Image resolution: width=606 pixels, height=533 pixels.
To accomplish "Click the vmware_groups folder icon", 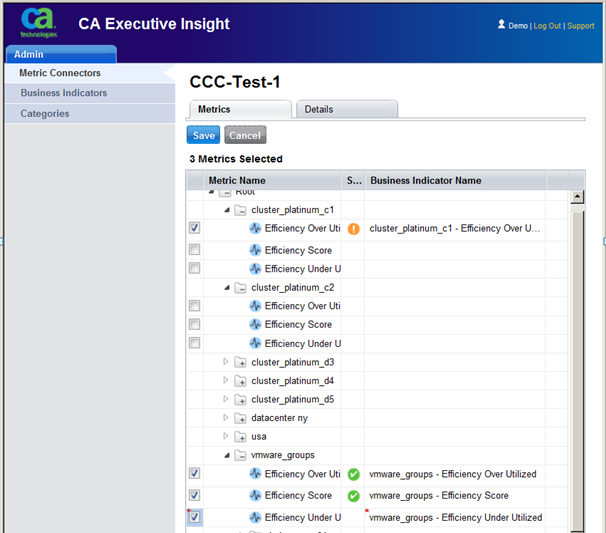I will (x=240, y=455).
